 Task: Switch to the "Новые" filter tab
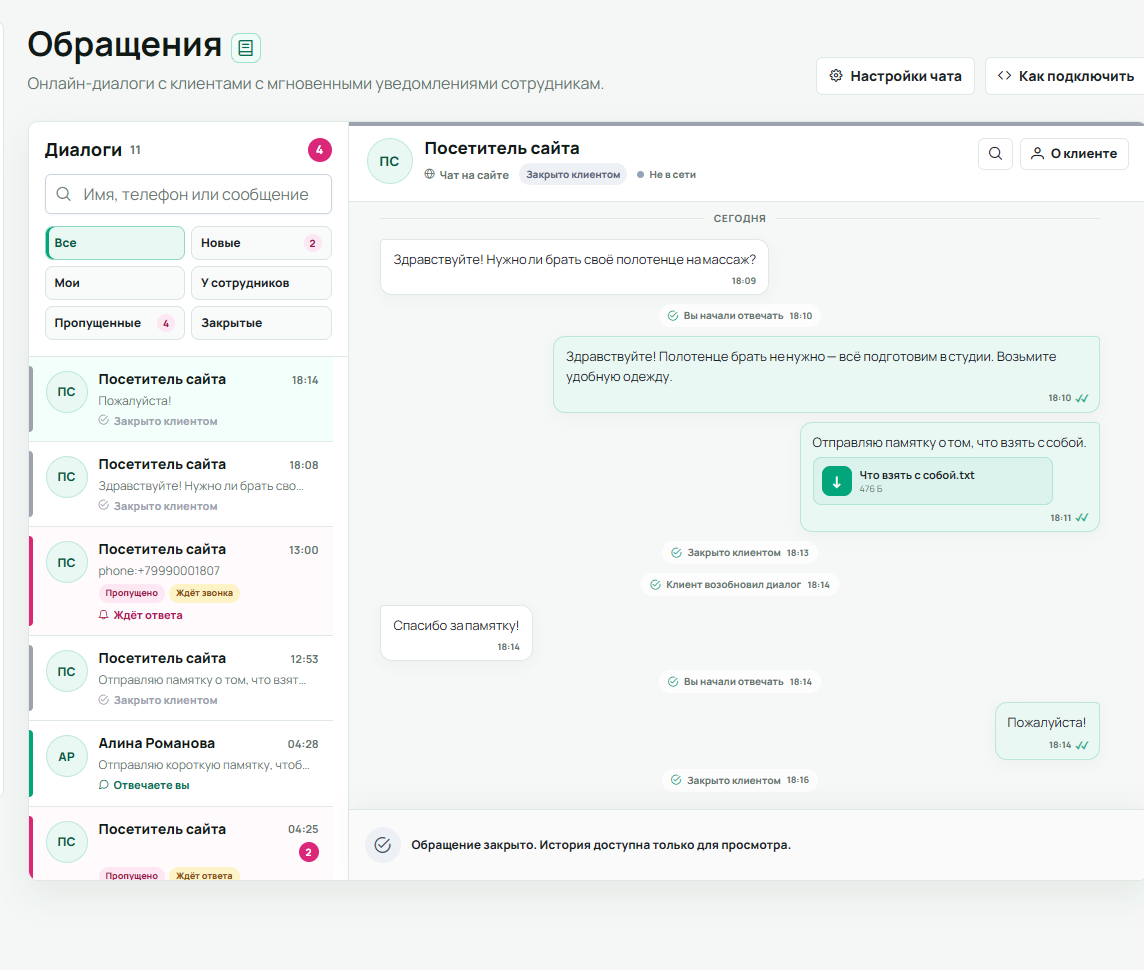tap(261, 243)
